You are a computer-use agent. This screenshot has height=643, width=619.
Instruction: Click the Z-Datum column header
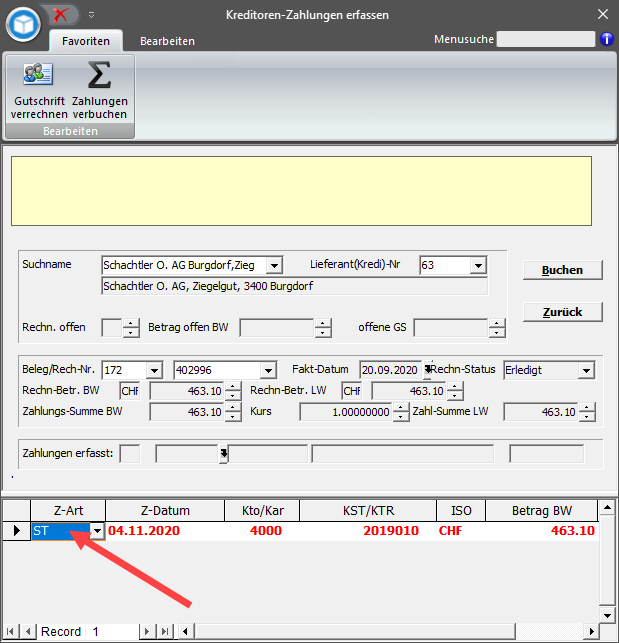(165, 511)
